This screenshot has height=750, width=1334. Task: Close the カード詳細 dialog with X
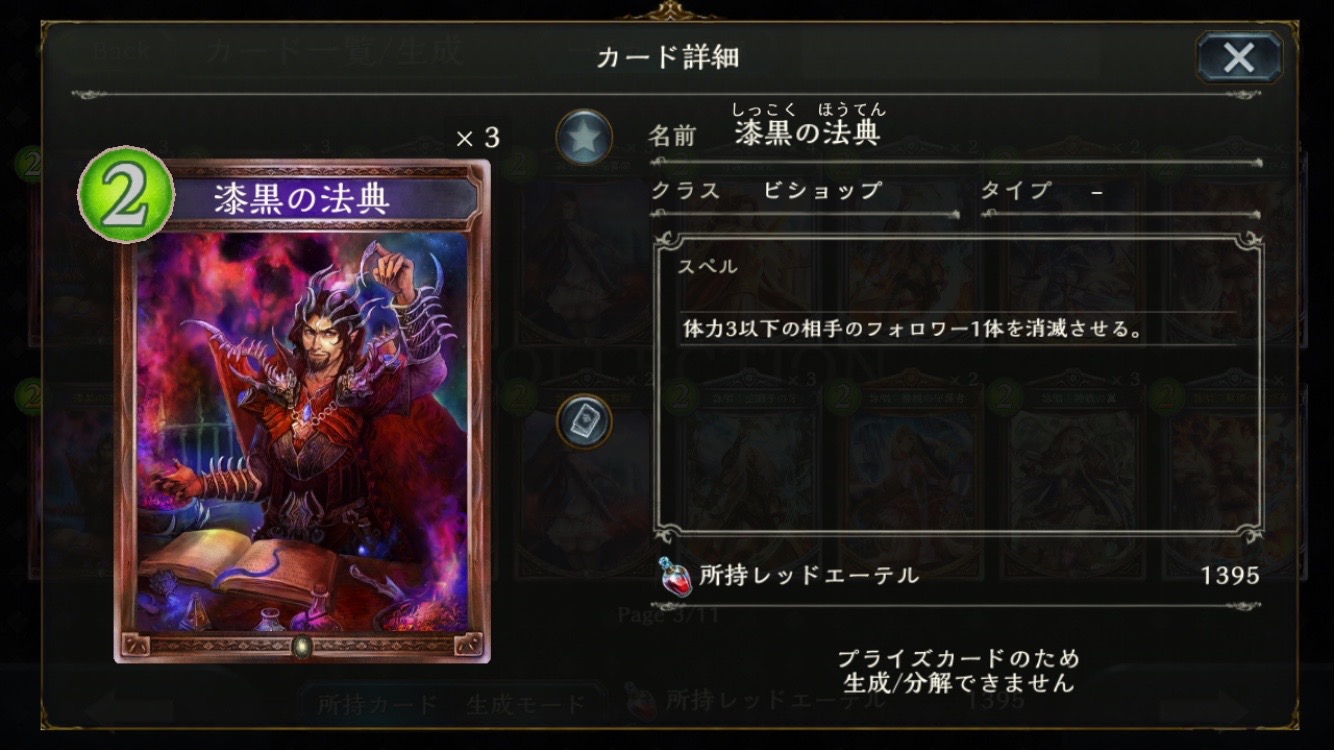click(x=1238, y=57)
